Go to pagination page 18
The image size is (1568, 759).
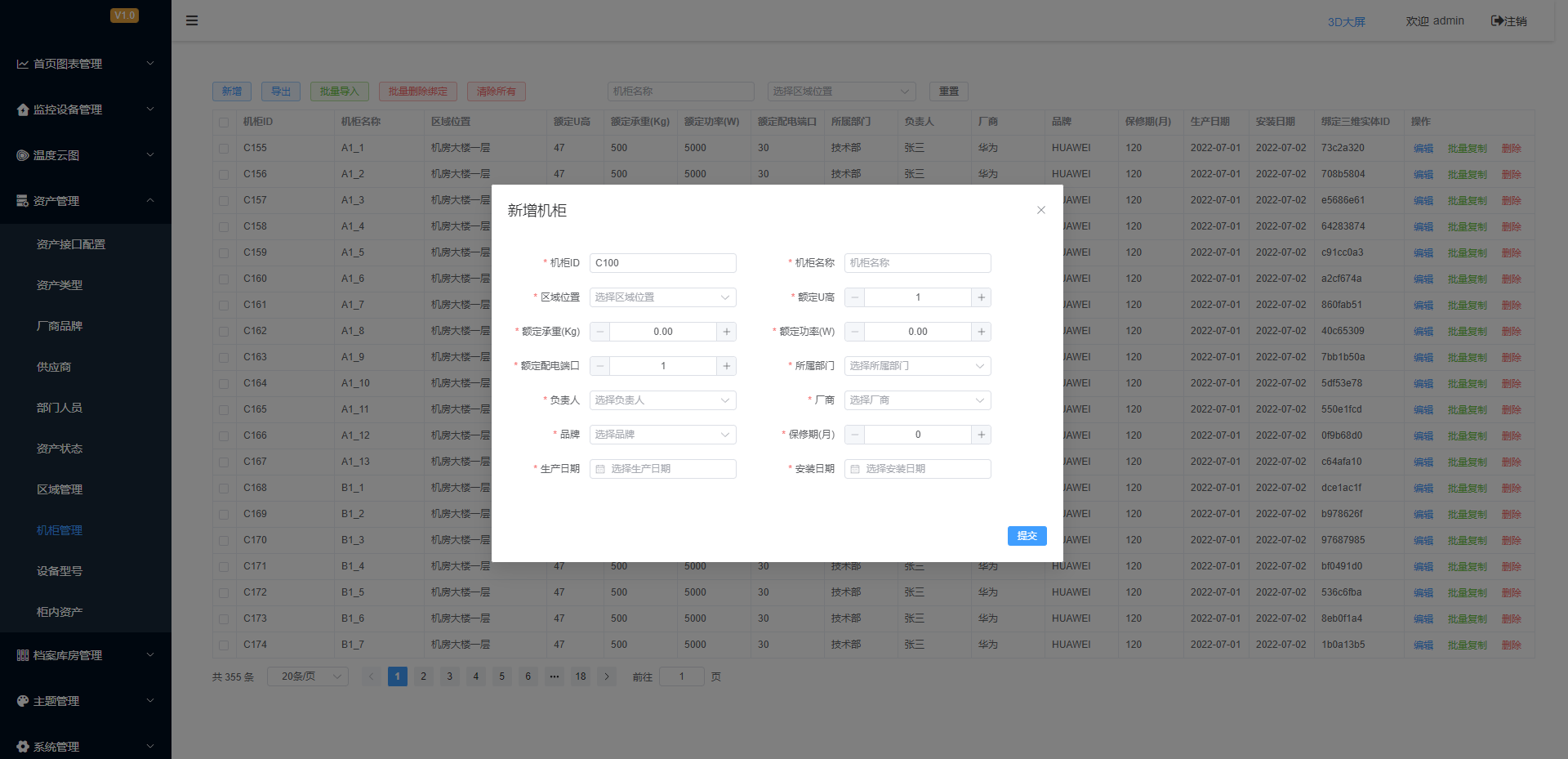click(581, 676)
